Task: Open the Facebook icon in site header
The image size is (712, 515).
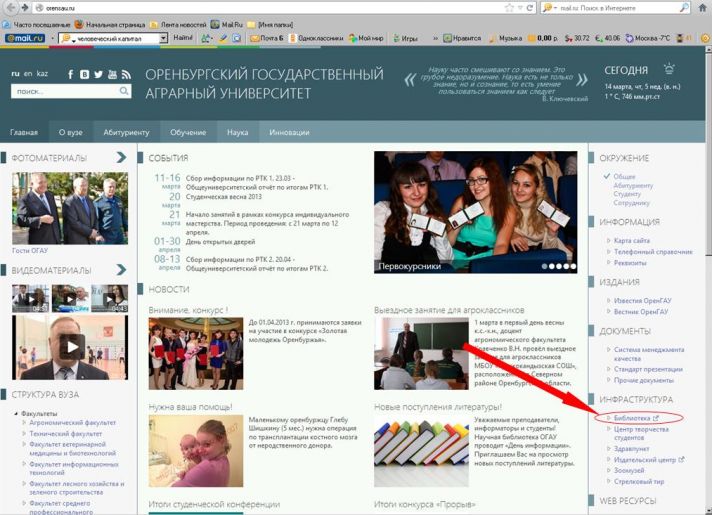Action: (70, 74)
